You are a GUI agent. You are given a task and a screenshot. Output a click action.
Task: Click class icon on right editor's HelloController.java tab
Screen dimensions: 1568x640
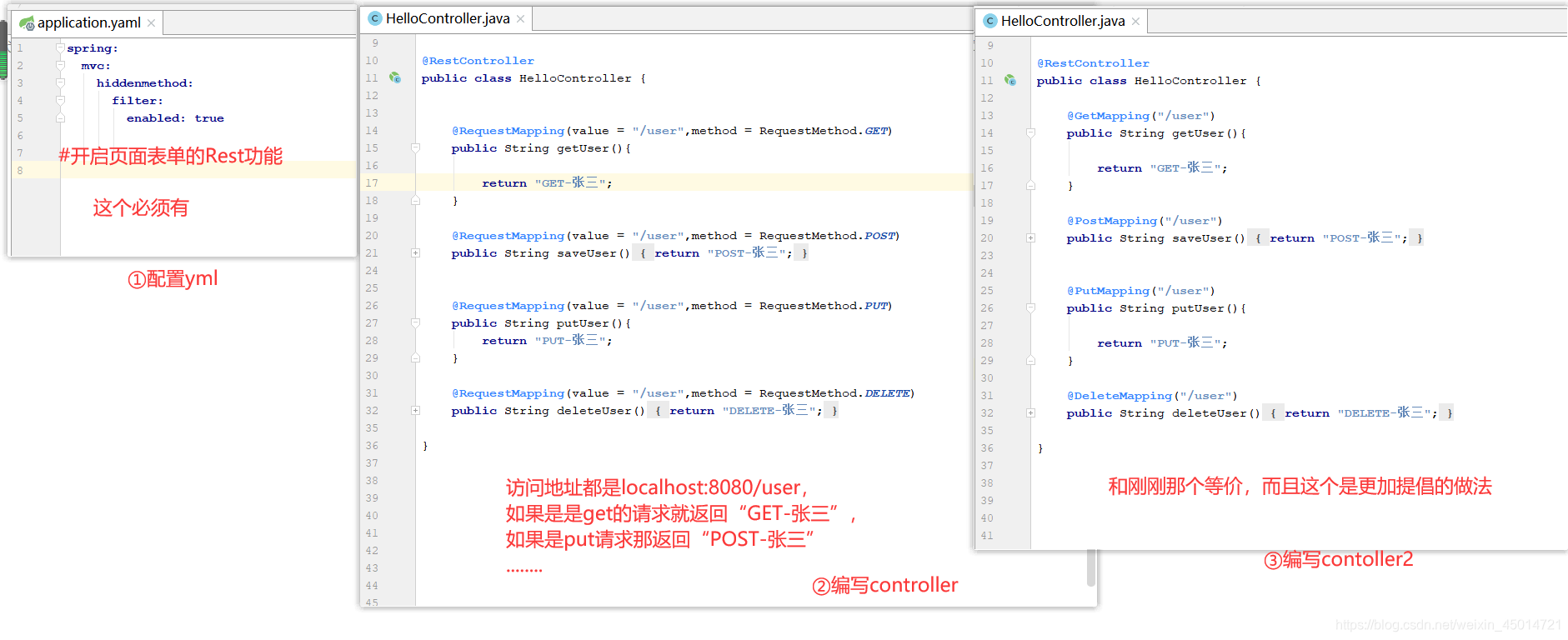click(990, 21)
